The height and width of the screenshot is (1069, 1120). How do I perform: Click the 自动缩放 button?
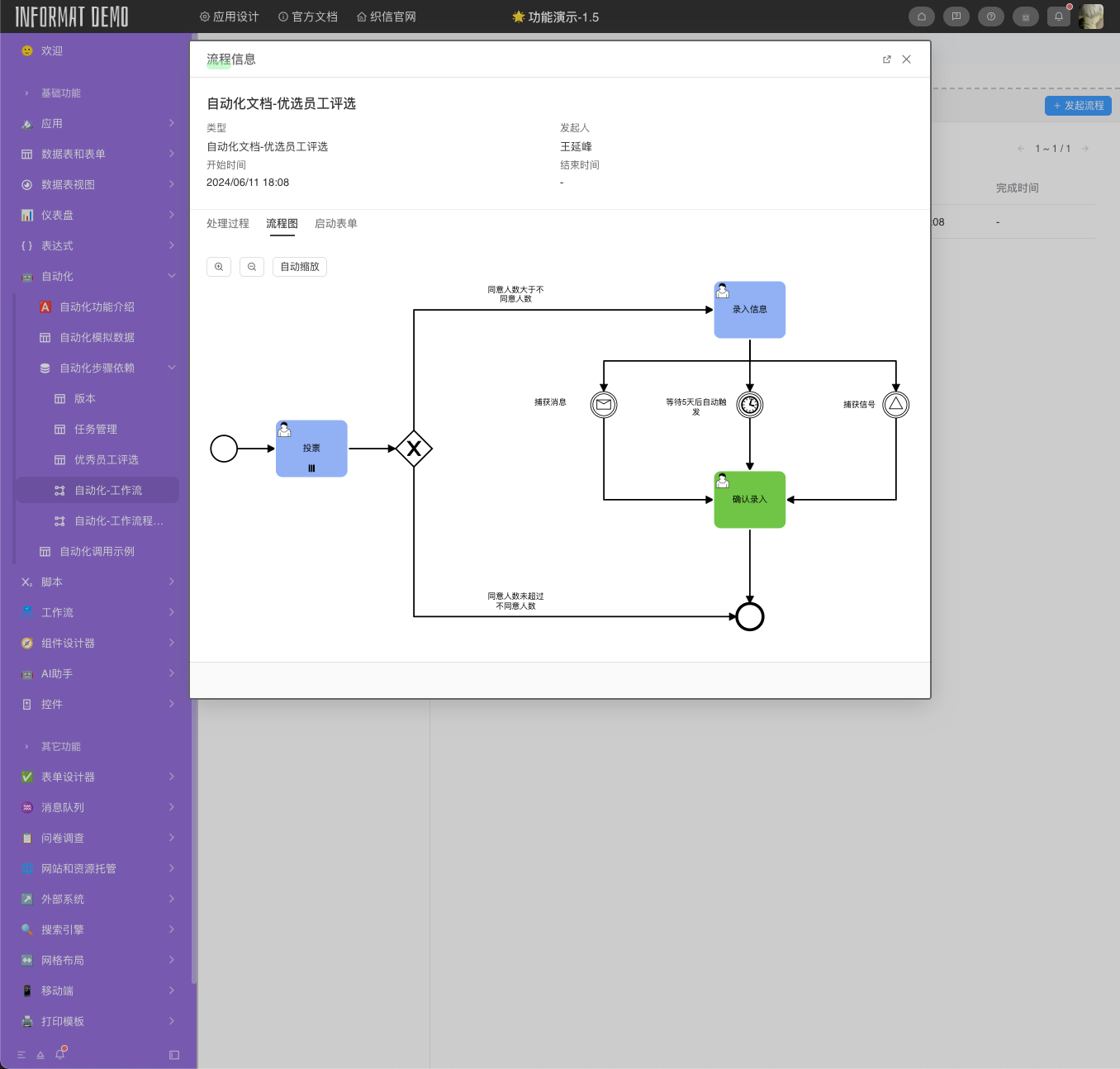[x=300, y=267]
